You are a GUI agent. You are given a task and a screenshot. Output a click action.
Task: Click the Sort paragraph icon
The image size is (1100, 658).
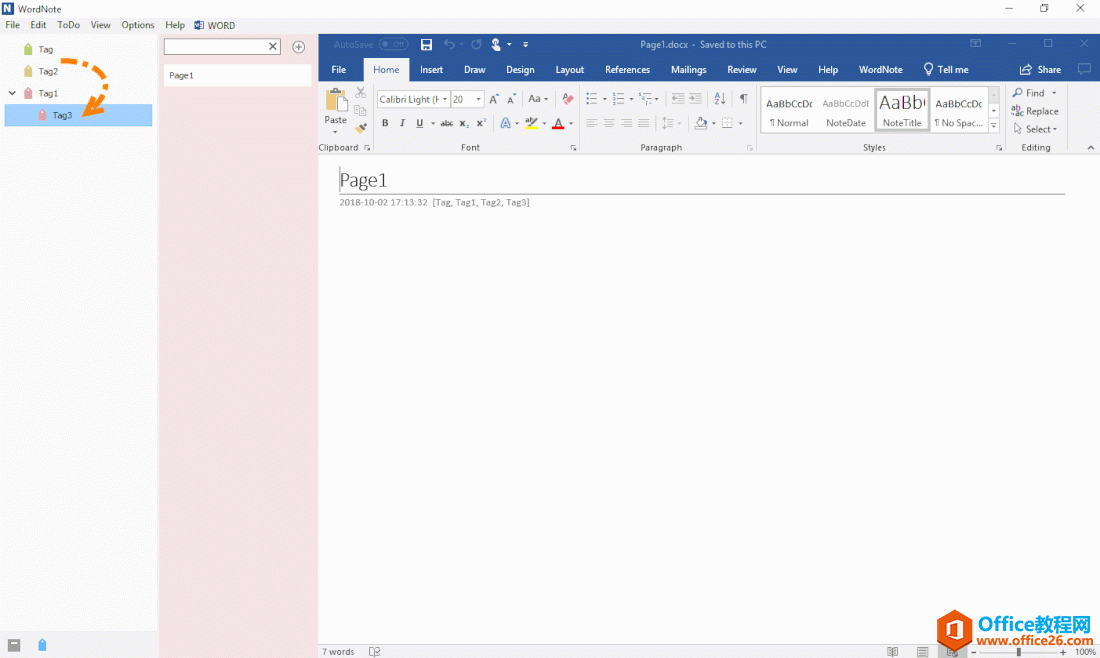point(720,99)
